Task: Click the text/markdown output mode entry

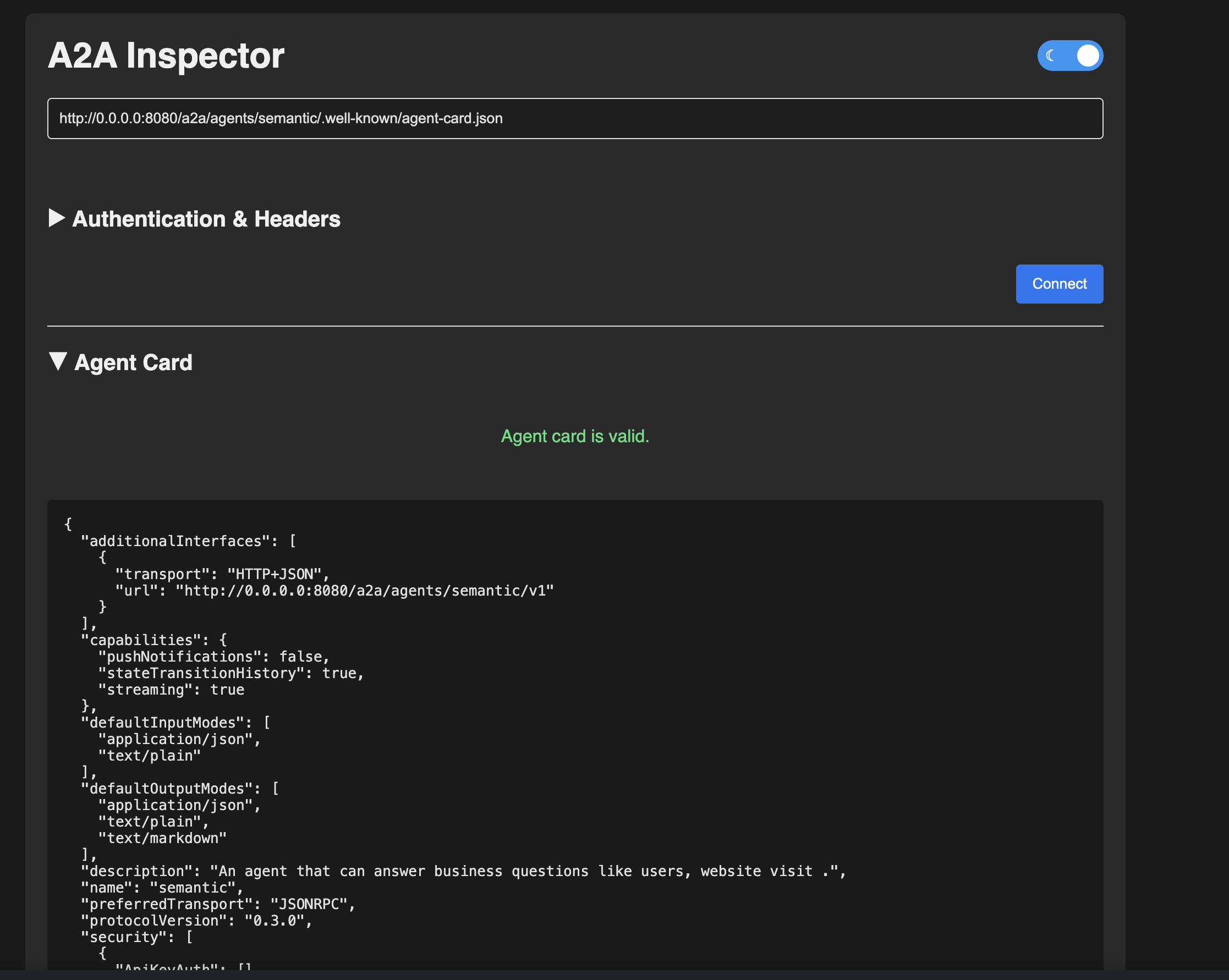Action: pyautogui.click(x=162, y=838)
